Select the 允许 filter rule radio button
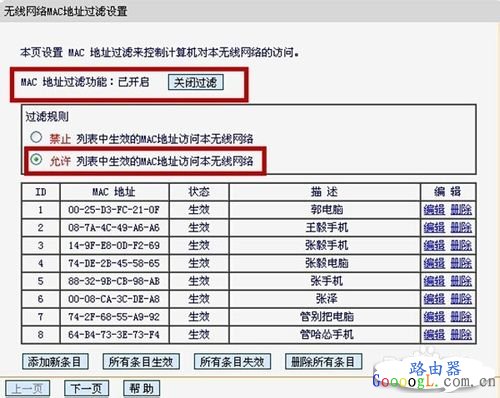Screen dimensions: 500x398 tap(36, 160)
